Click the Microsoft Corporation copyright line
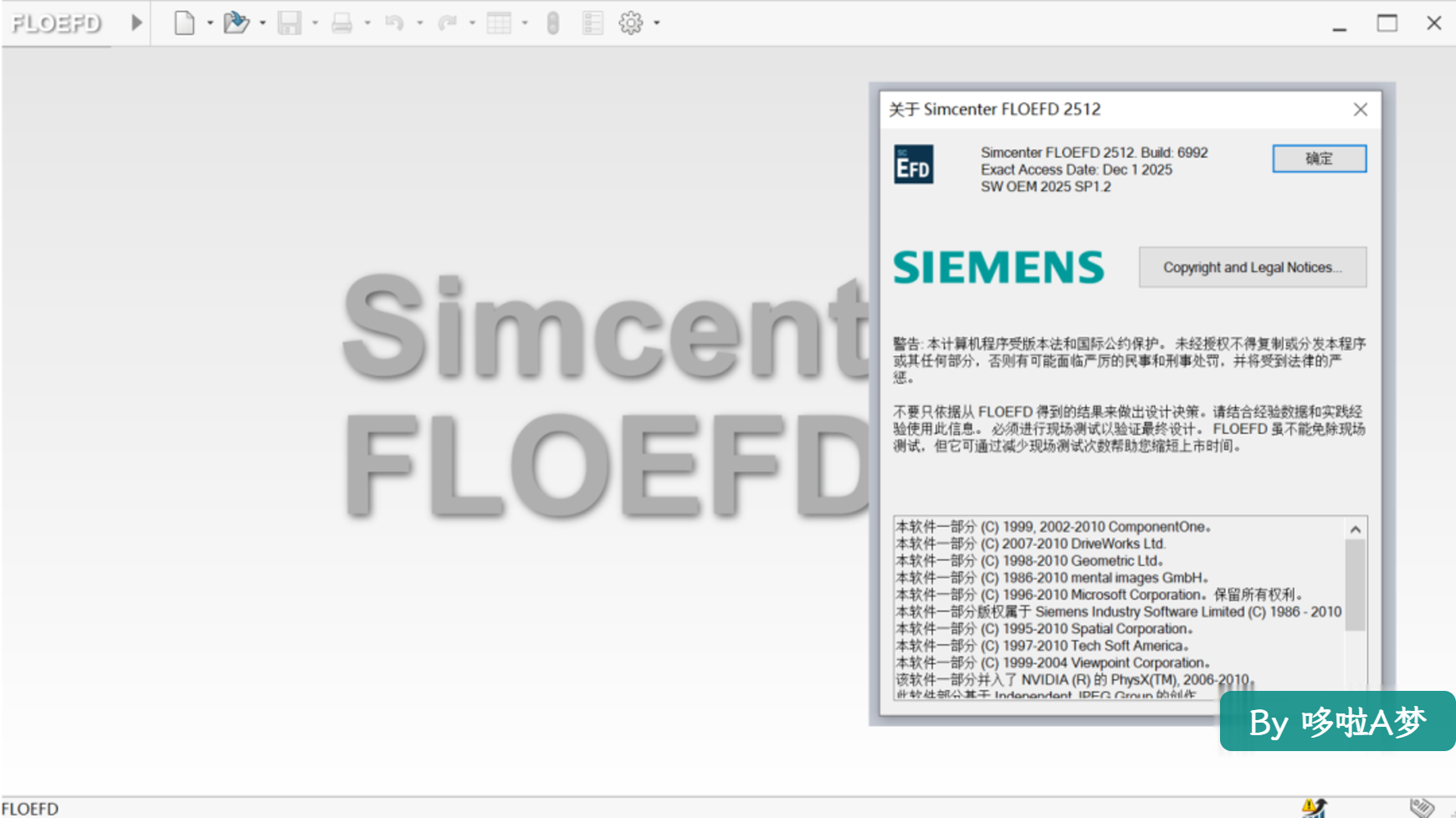This screenshot has width=1456, height=818. (1100, 595)
